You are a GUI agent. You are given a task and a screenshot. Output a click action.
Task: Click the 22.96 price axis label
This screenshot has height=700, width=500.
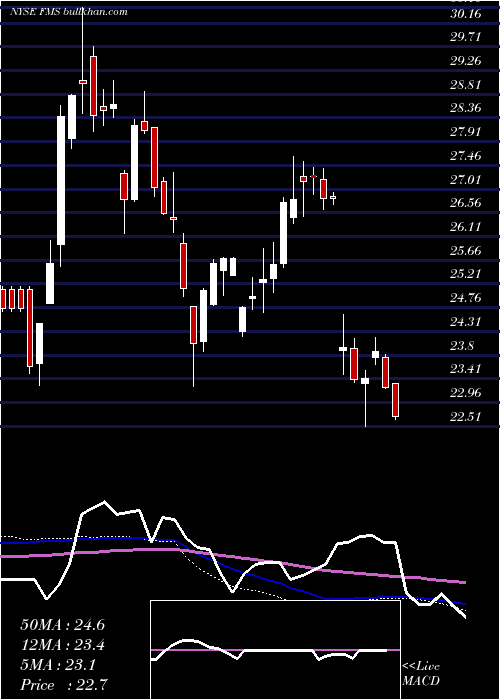pos(466,392)
